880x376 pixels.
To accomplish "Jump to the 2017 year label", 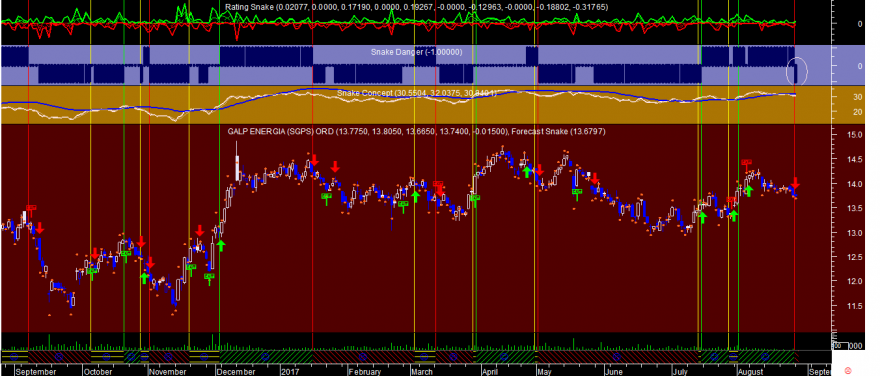I will 291,372.
